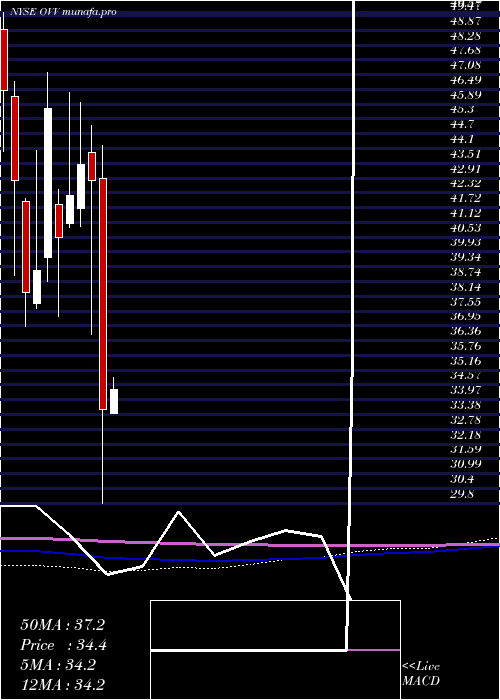This screenshot has height=700, width=500.
Task: Click the 48.28 price axis label
Action: point(466,35)
